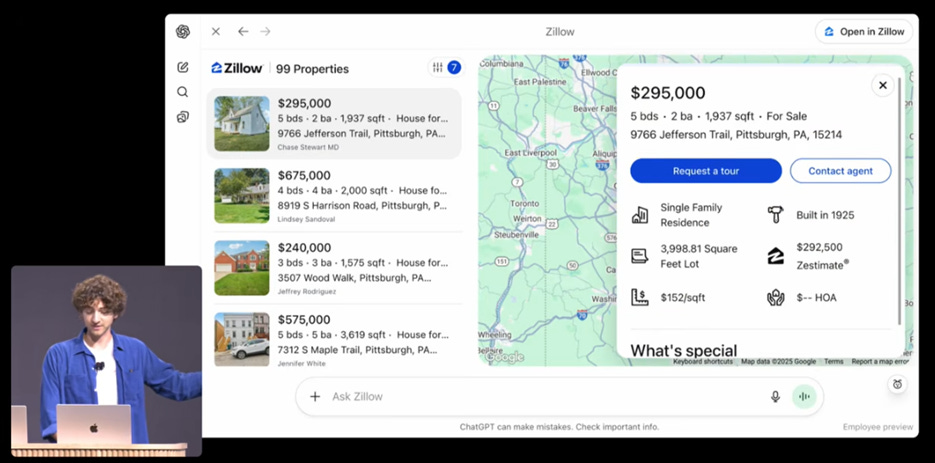Click the lot size icon
This screenshot has height=463, width=935.
pyautogui.click(x=640, y=256)
